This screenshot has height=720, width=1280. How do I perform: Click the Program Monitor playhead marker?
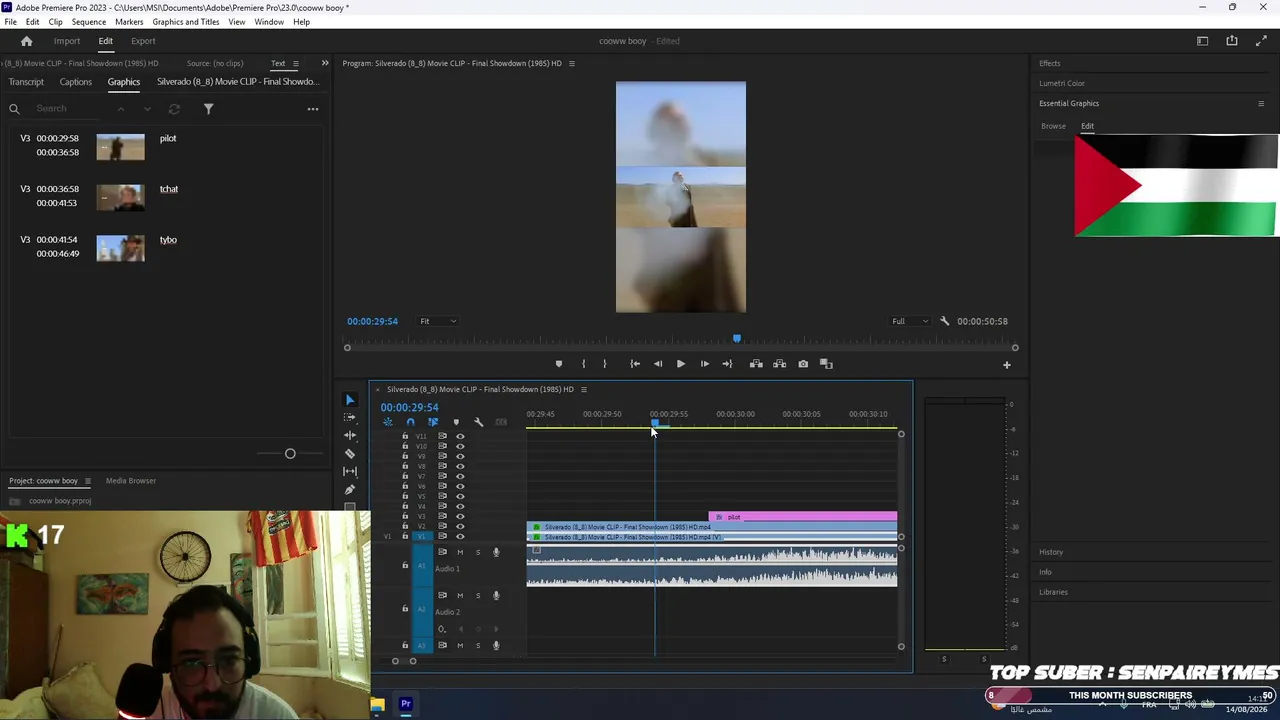pos(737,339)
